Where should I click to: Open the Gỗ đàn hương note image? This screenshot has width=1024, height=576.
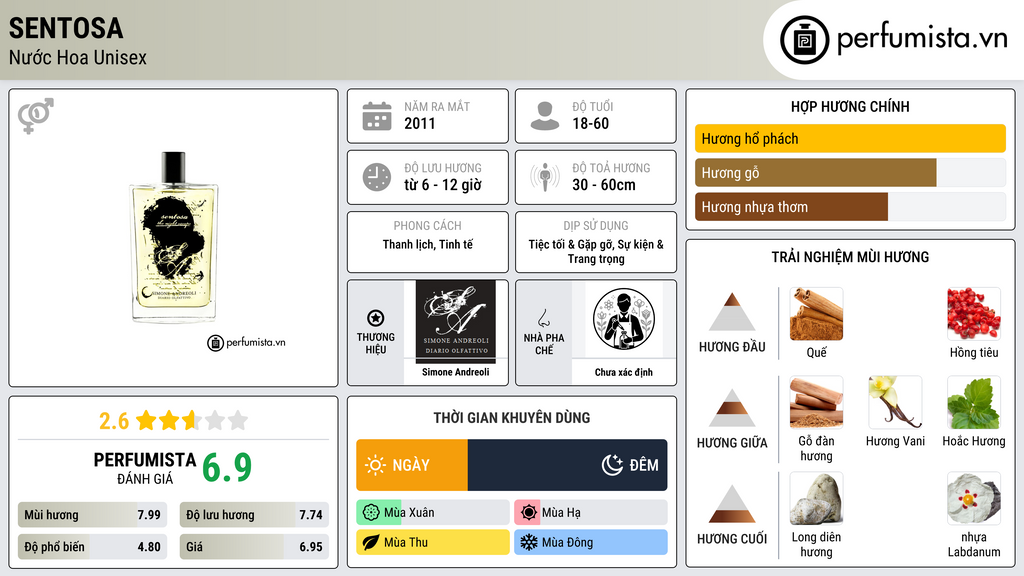pyautogui.click(x=816, y=402)
